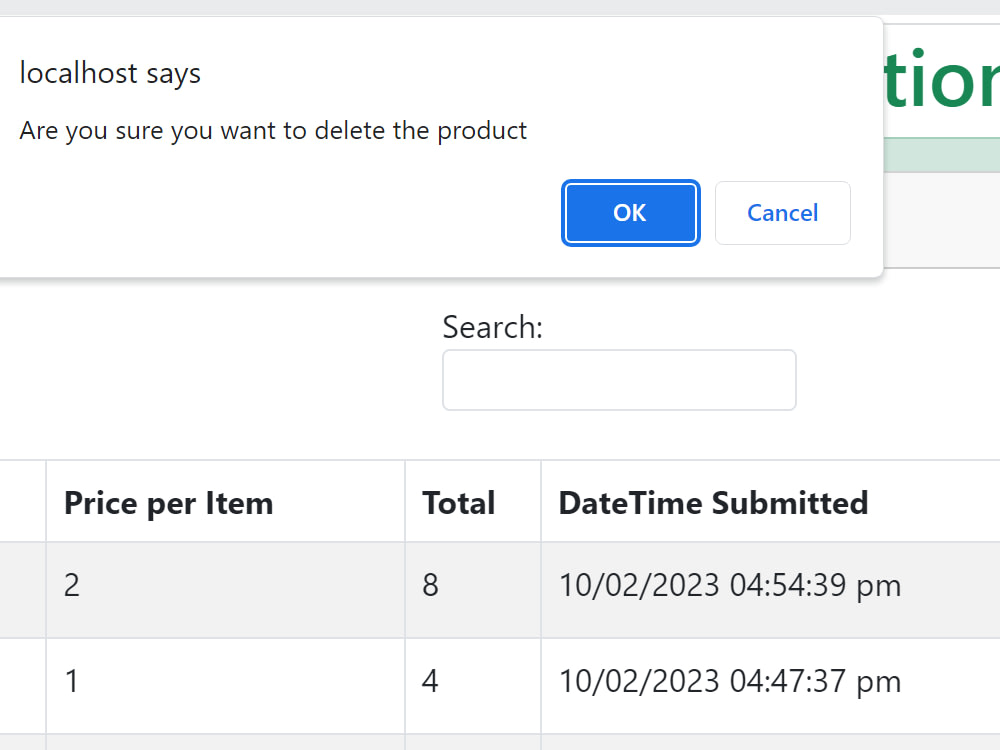Click the Total cell showing 4
This screenshot has width=1000, height=750.
pyautogui.click(x=430, y=681)
